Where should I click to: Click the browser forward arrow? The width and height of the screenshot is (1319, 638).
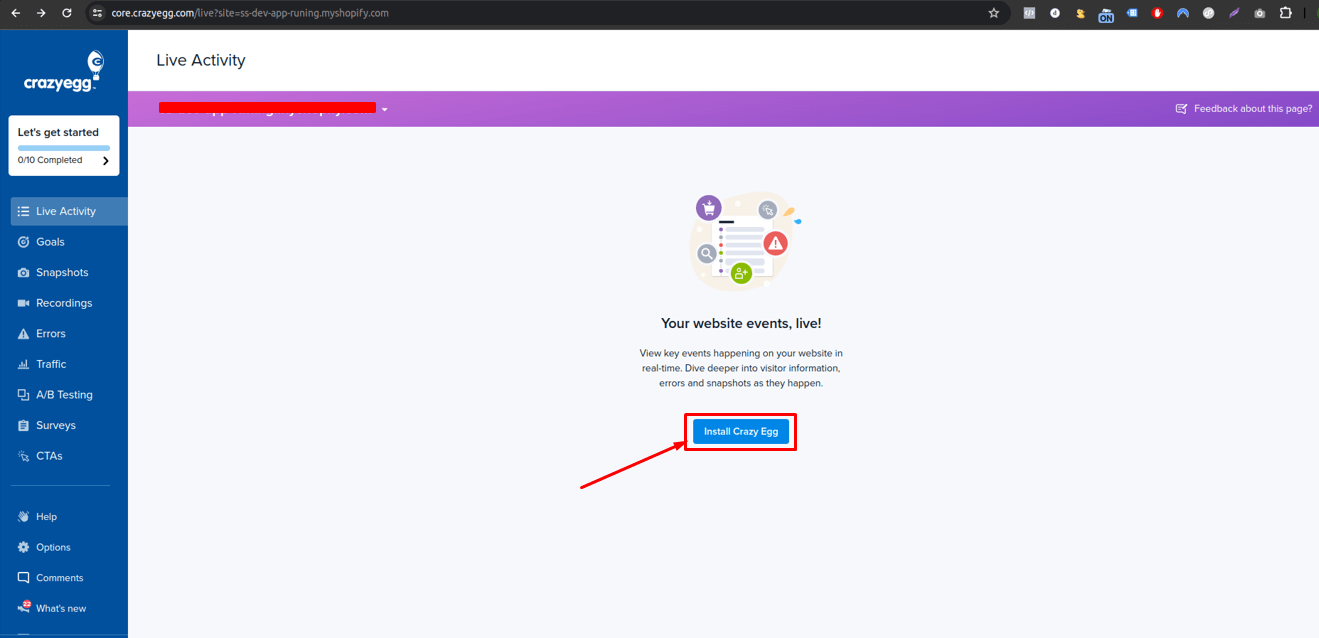pyautogui.click(x=41, y=13)
